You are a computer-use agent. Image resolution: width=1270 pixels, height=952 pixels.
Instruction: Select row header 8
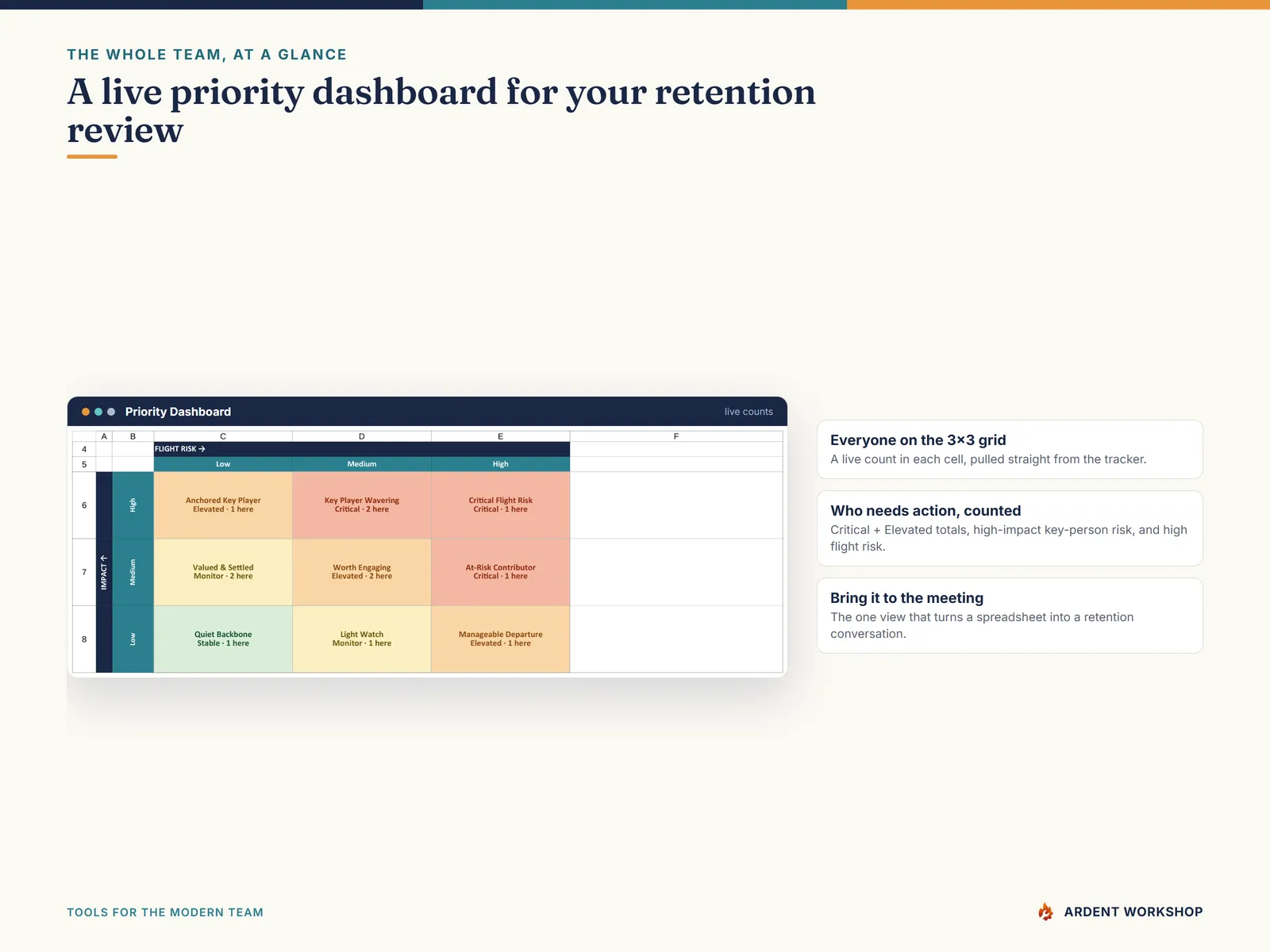(84, 639)
